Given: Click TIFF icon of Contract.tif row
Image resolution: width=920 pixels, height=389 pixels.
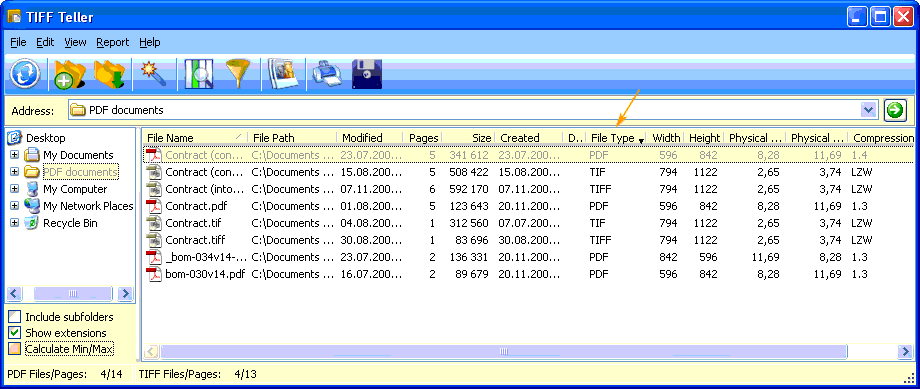Looking at the screenshot, I should (x=154, y=224).
